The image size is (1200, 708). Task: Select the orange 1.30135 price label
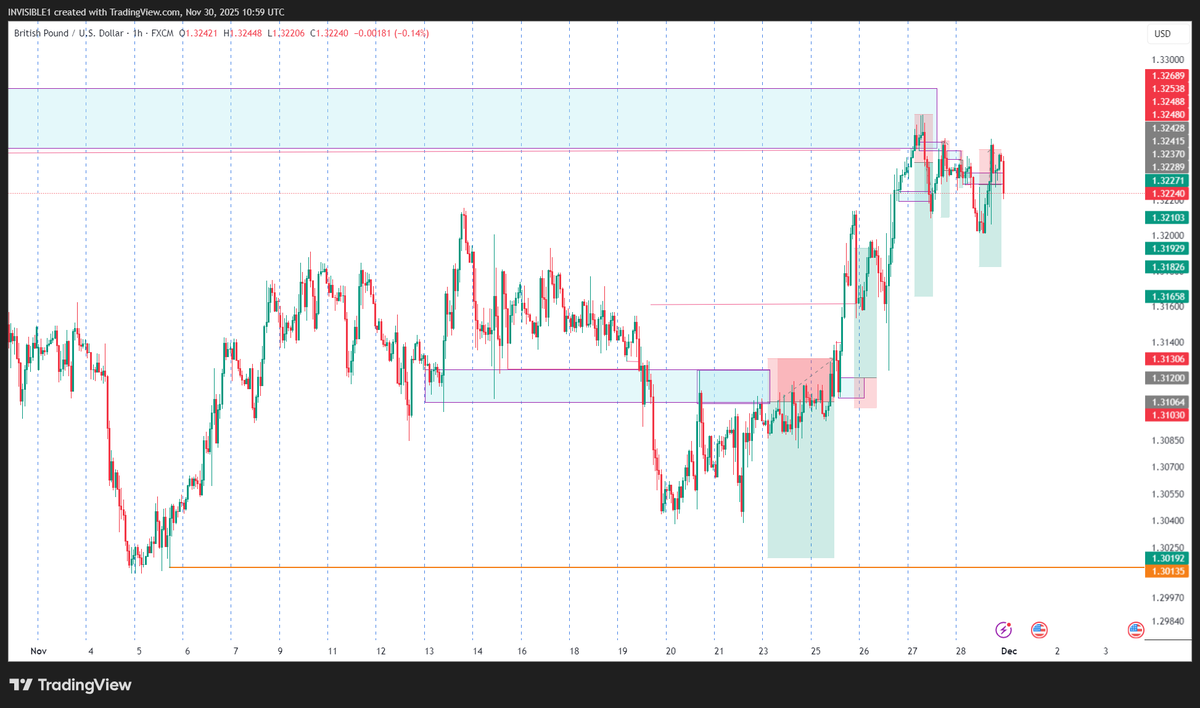[x=1168, y=571]
